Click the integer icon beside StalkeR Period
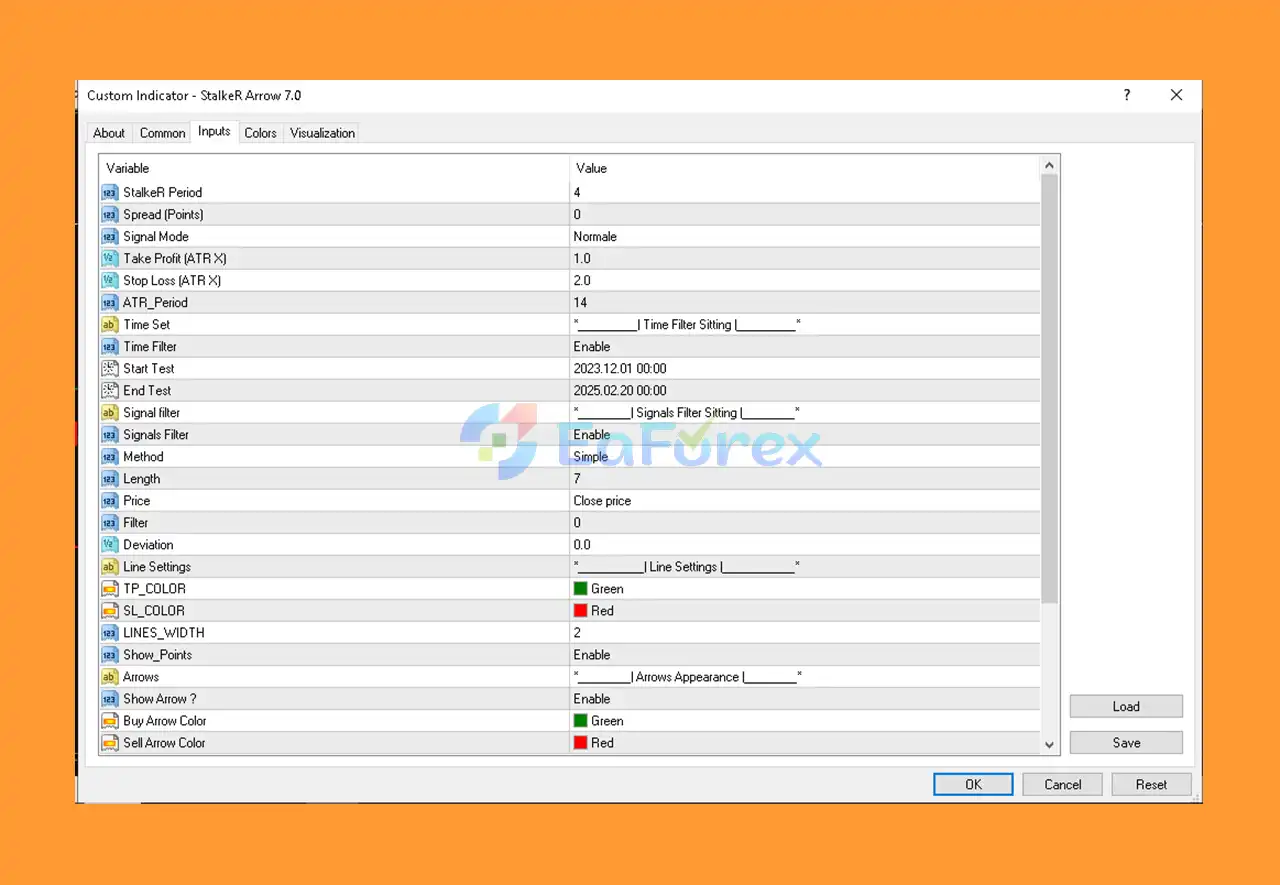Viewport: 1280px width, 885px height. (x=110, y=192)
